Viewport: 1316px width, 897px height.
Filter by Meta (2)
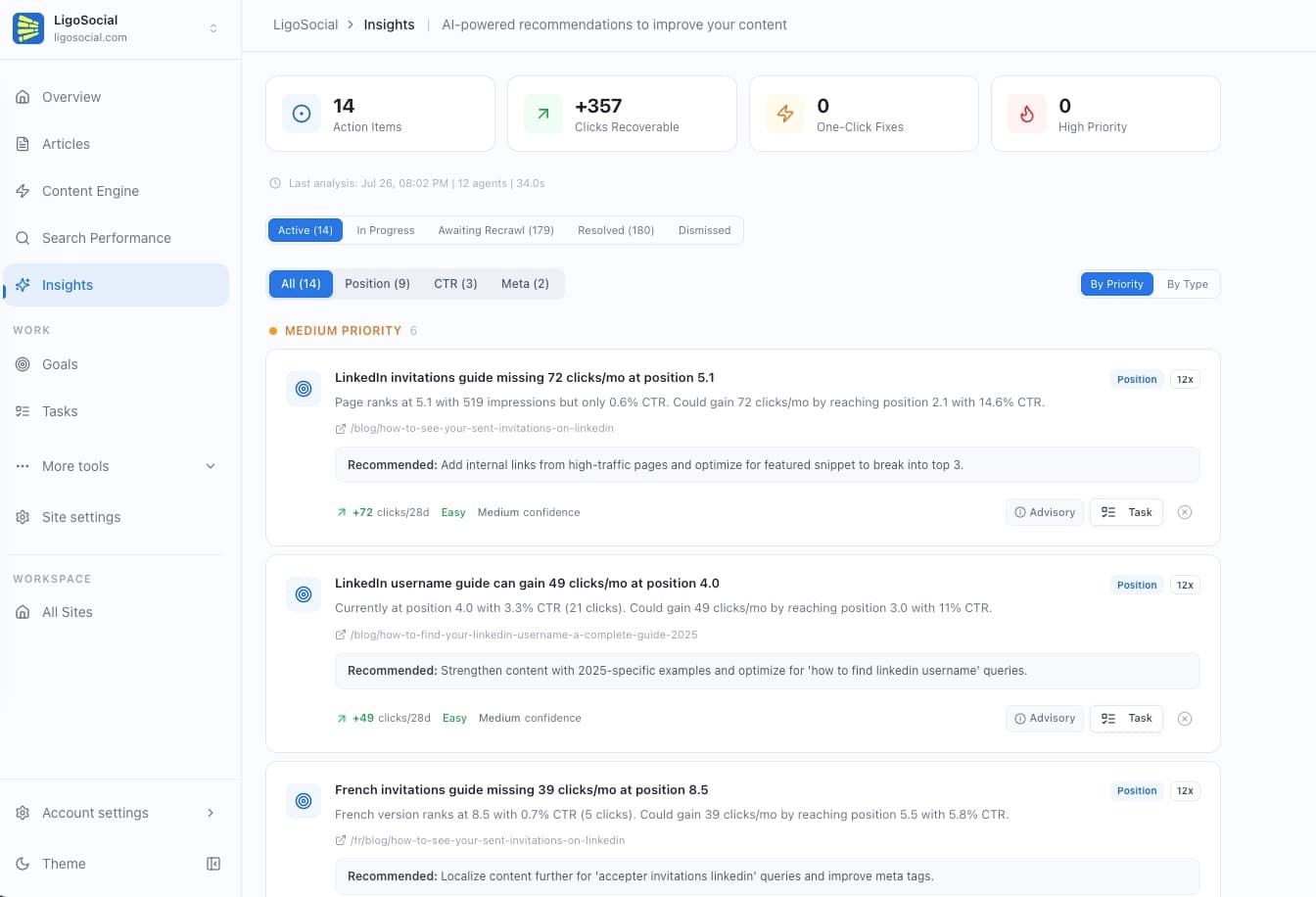click(x=525, y=284)
